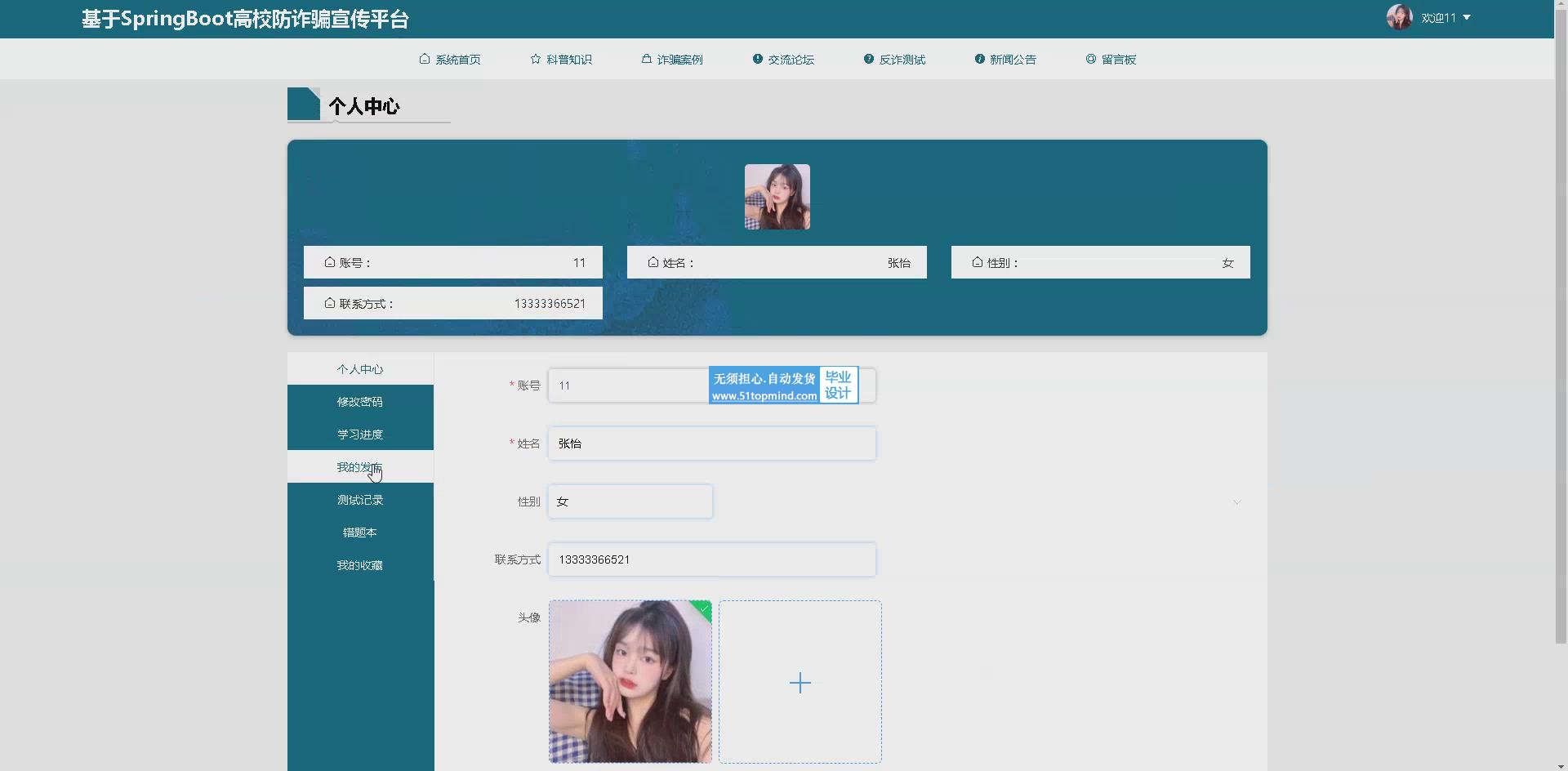Click the 姓名 input field containing 张怡
This screenshot has height=771, width=1568.
711,443
